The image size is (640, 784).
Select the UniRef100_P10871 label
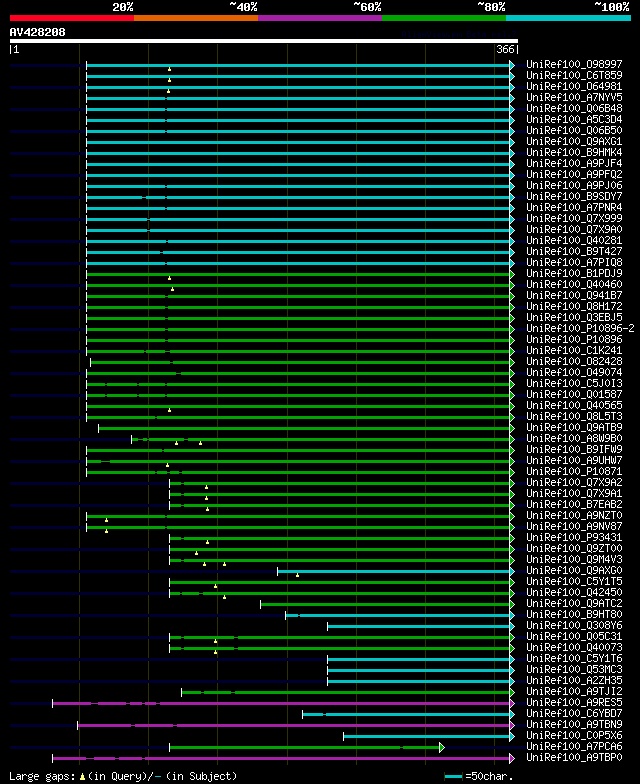pos(574,472)
